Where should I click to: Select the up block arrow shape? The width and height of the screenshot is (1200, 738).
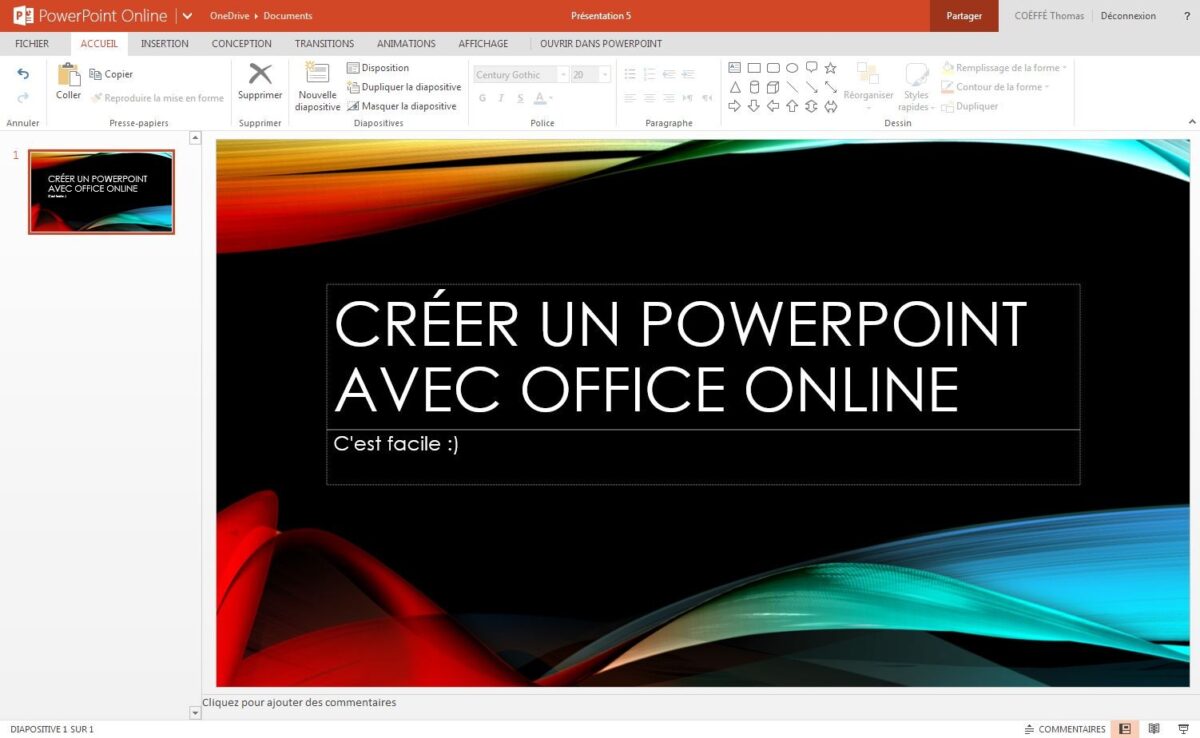coord(792,106)
